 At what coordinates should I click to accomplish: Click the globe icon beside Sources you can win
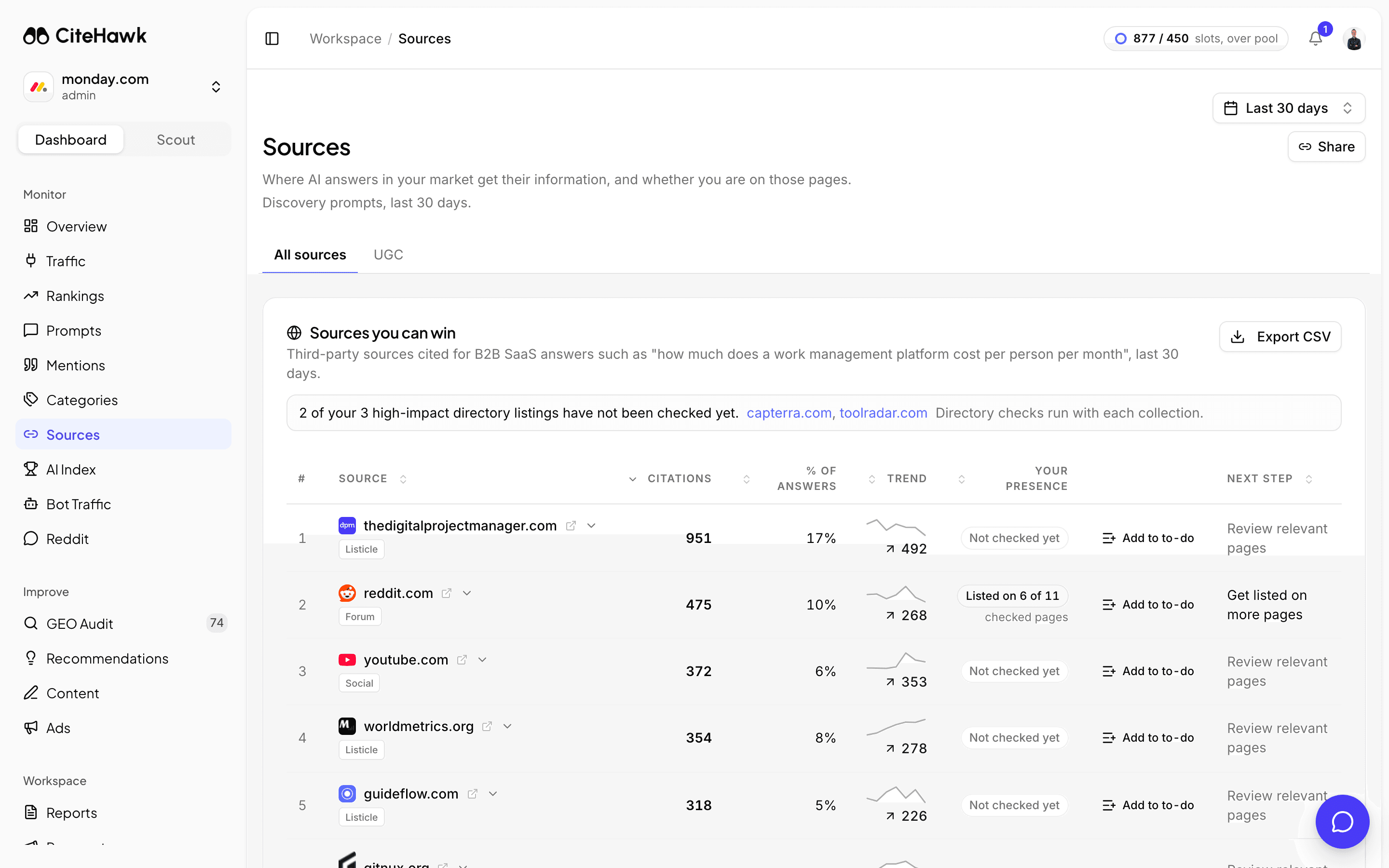tap(294, 333)
